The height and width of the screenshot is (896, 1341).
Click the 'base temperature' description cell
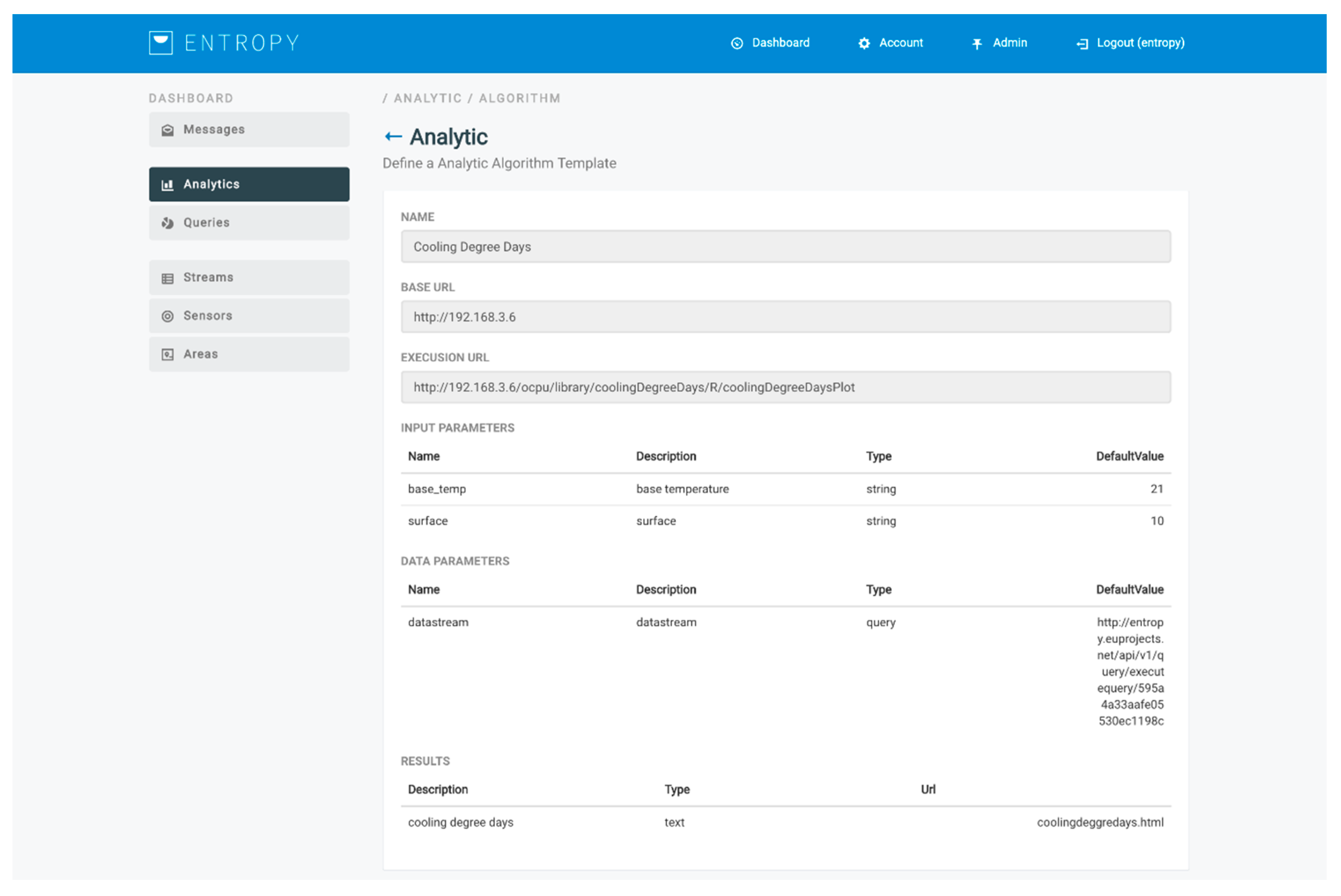[682, 489]
